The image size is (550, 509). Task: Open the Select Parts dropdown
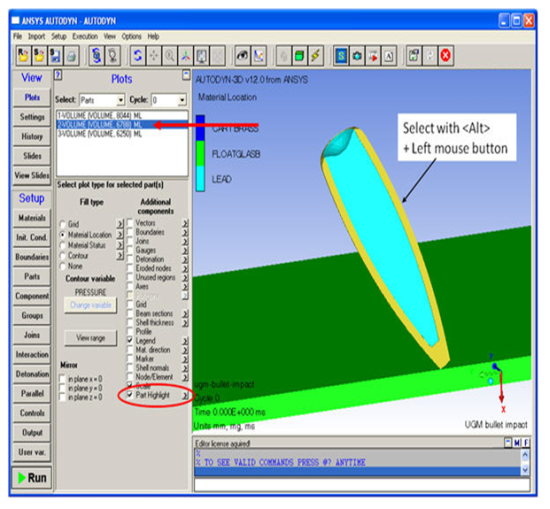coord(120,100)
